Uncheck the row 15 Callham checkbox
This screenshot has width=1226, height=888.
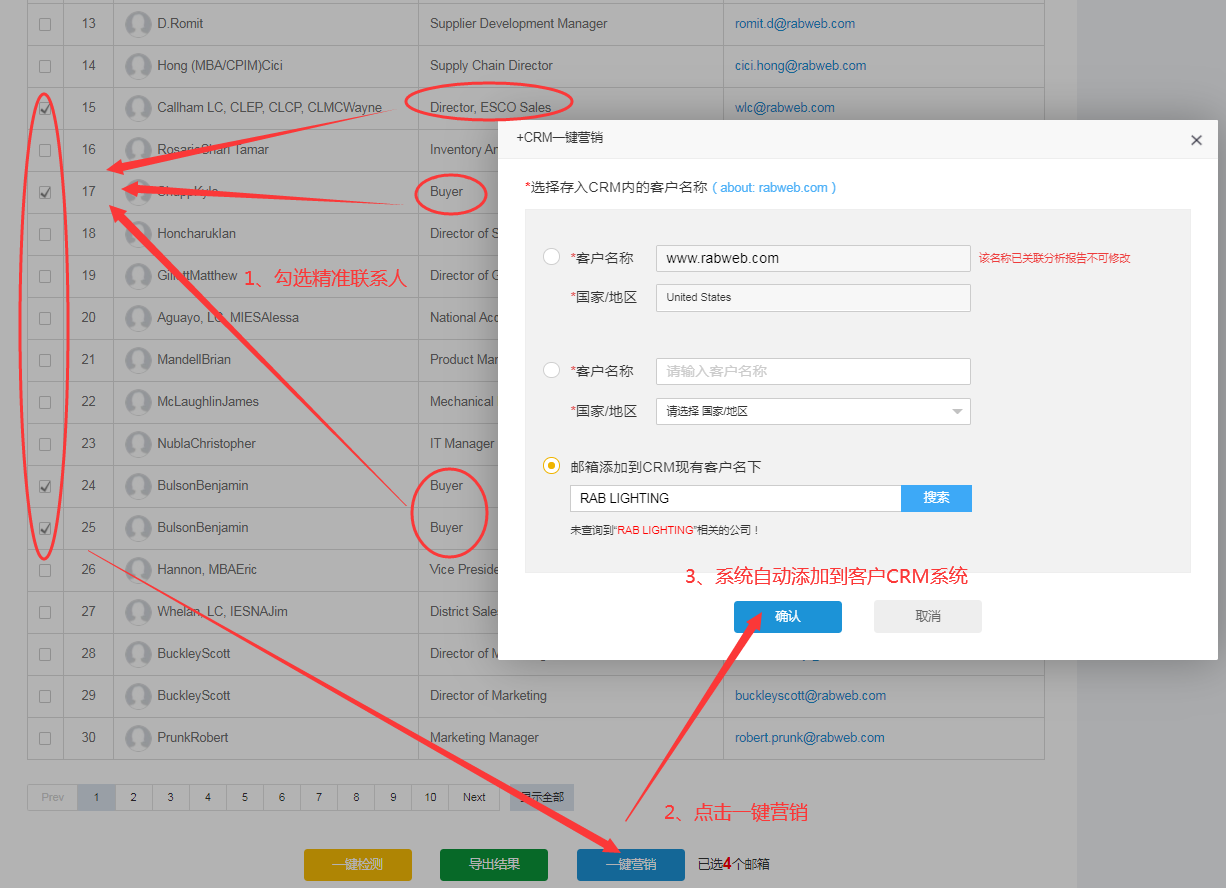click(x=45, y=108)
